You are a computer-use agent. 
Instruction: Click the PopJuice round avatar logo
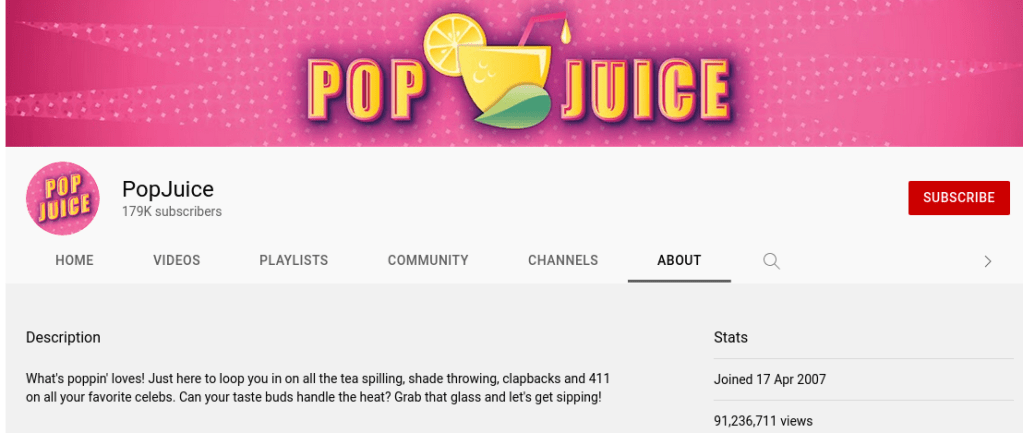point(63,198)
